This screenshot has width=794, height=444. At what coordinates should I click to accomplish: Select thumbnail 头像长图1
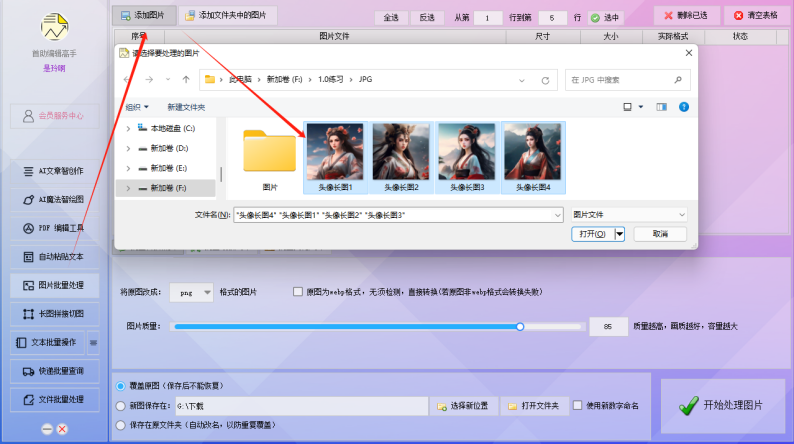click(x=335, y=157)
